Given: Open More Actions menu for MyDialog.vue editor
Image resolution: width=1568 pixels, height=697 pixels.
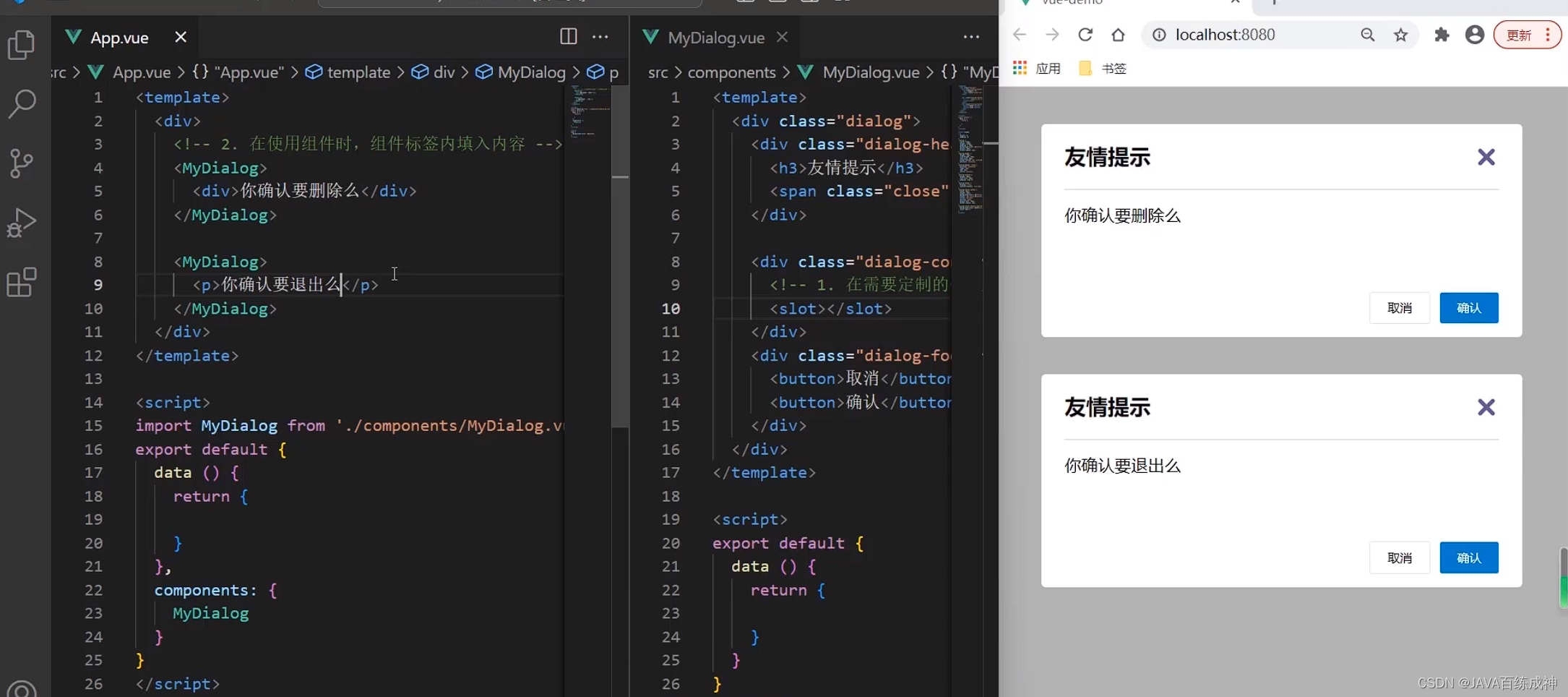Looking at the screenshot, I should 971,36.
